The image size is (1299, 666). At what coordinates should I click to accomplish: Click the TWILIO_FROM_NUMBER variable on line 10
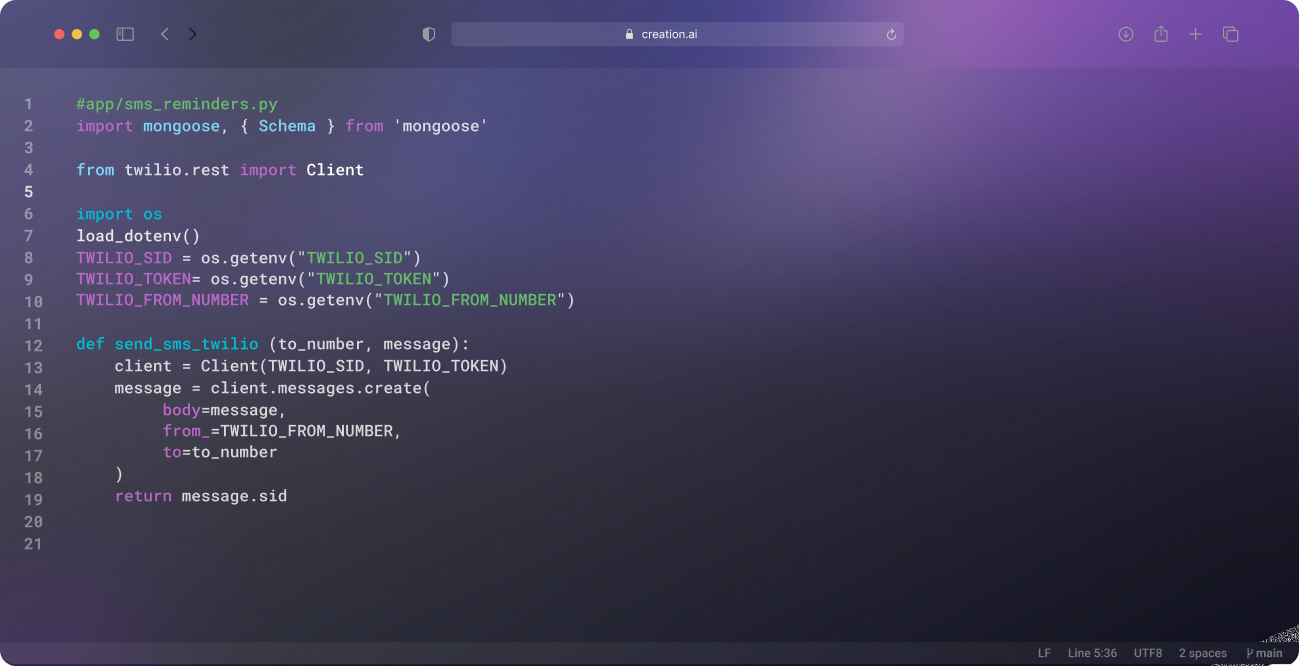(x=162, y=300)
